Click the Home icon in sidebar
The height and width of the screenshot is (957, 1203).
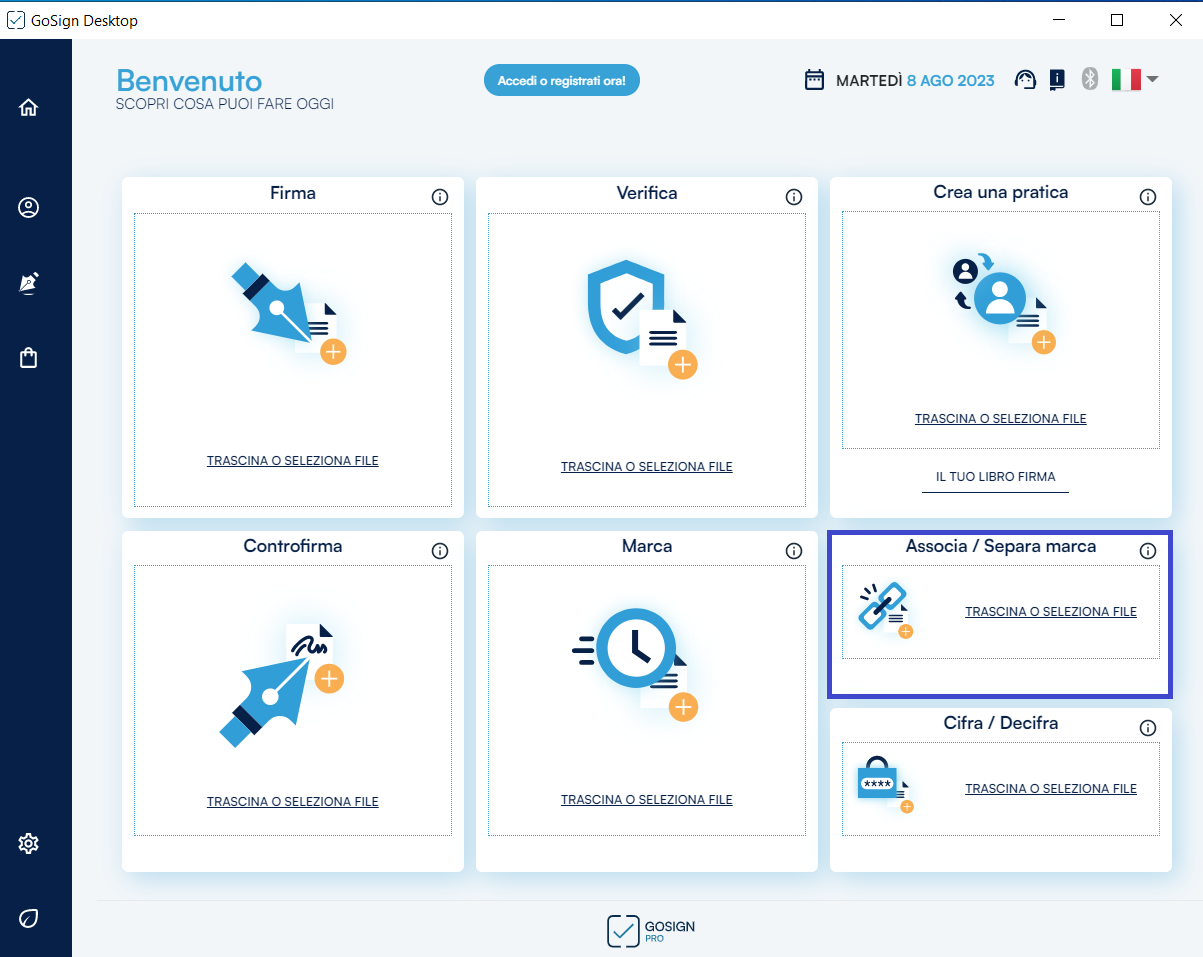28,108
